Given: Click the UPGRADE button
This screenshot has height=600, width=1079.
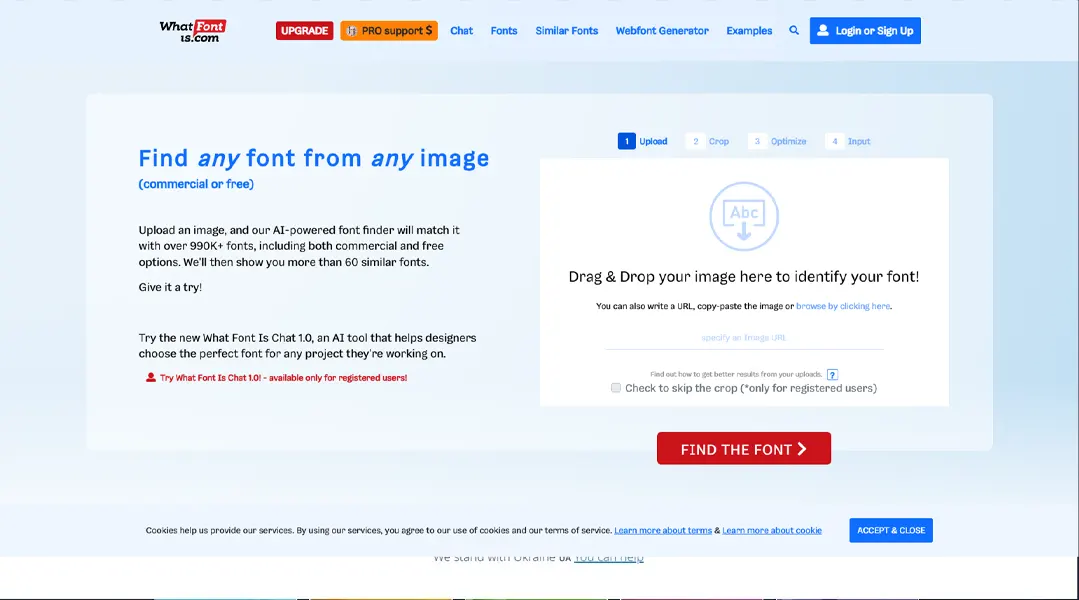Looking at the screenshot, I should pos(304,30).
